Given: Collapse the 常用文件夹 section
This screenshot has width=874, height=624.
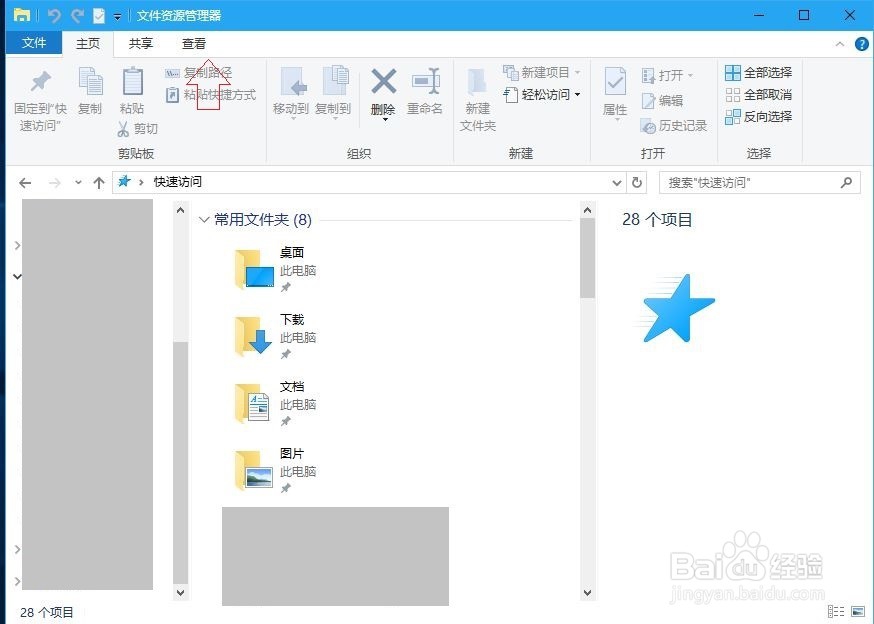Looking at the screenshot, I should pos(204,219).
